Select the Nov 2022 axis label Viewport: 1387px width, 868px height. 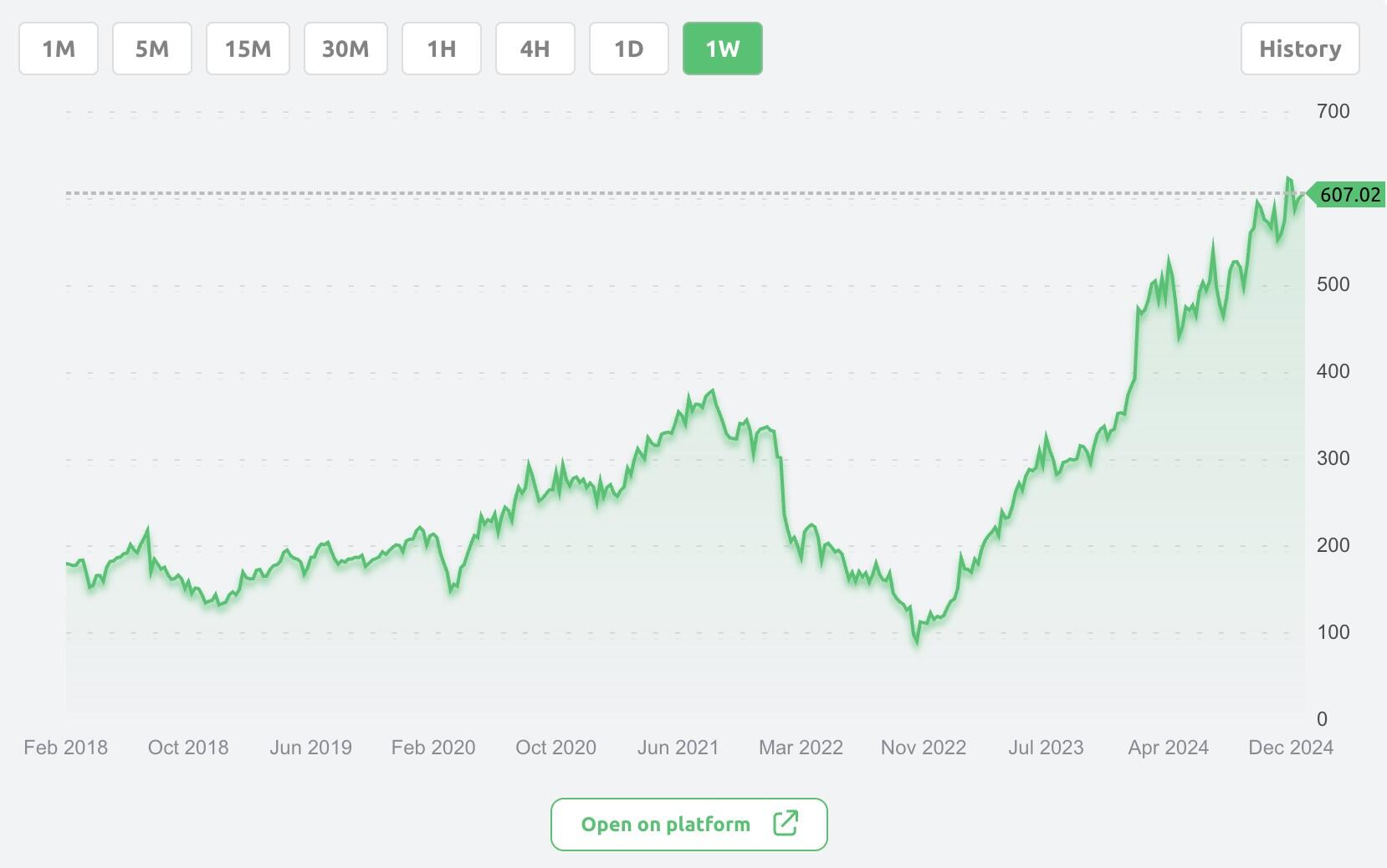924,748
